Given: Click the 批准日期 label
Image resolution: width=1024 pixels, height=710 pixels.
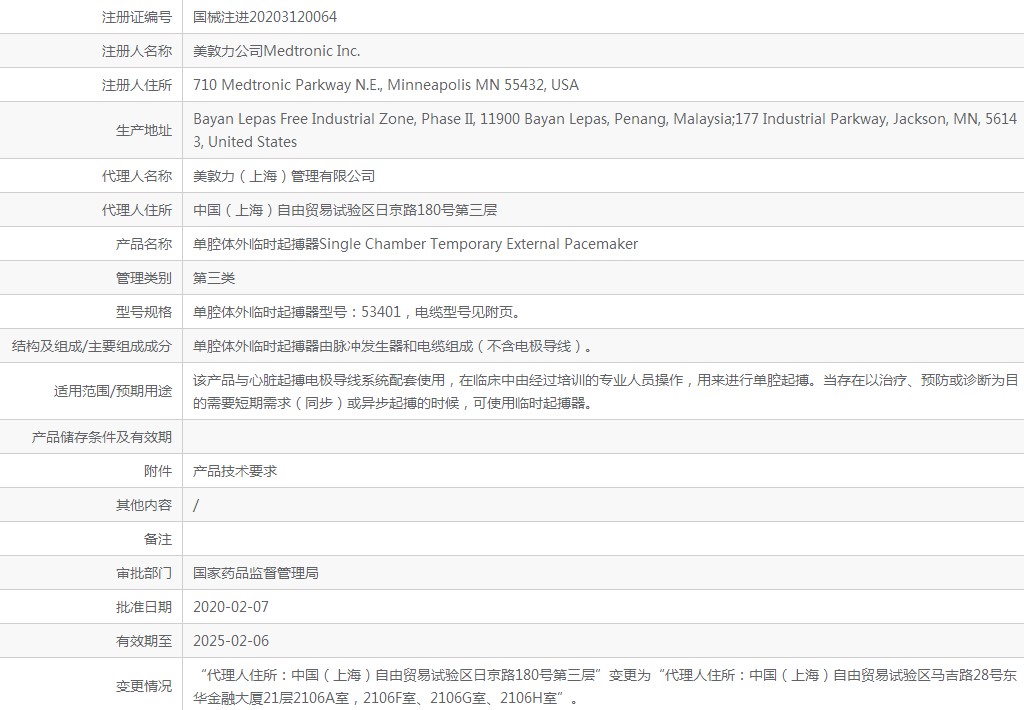Looking at the screenshot, I should tap(144, 607).
